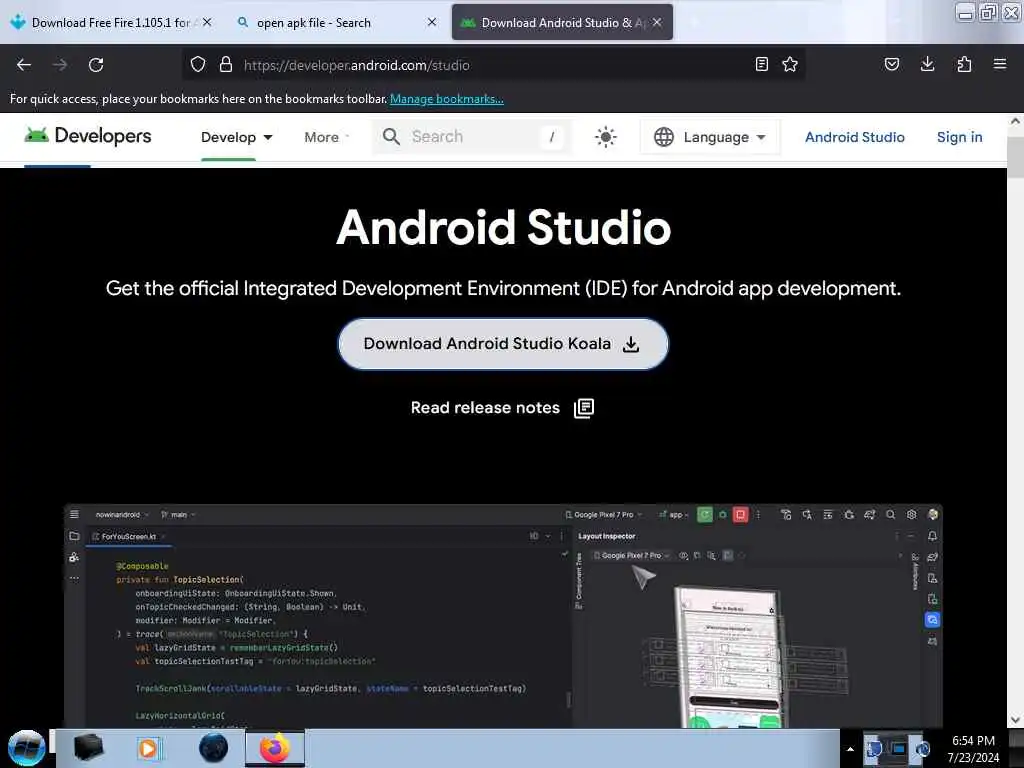Viewport: 1024px width, 768px height.
Task: Switch to the Download Free Fire tab
Action: (x=111, y=22)
